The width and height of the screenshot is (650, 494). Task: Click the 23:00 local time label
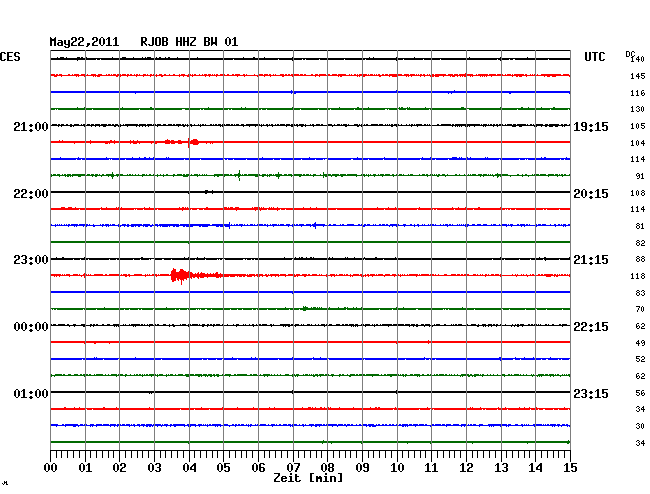pyautogui.click(x=31, y=260)
